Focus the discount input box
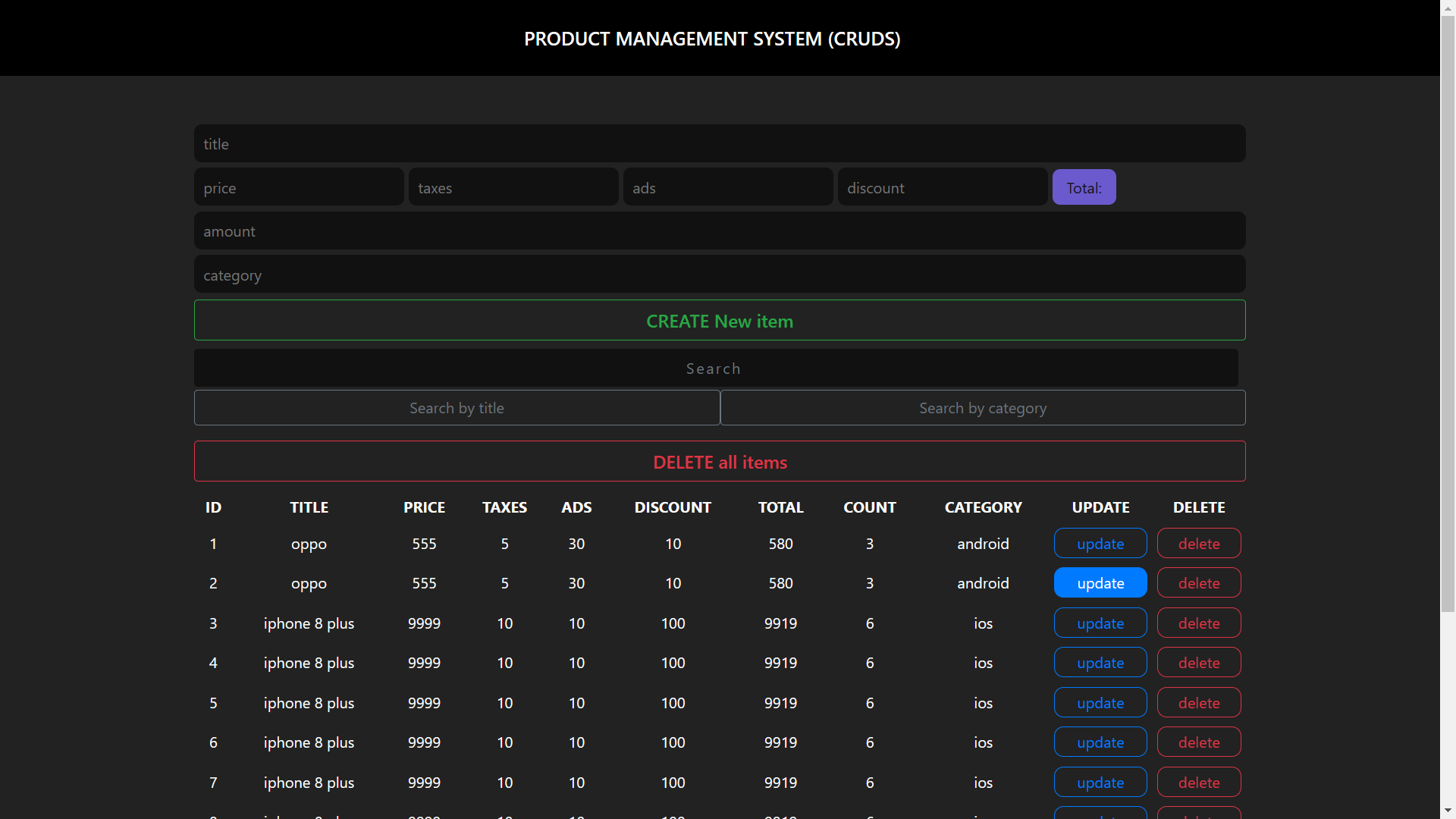The height and width of the screenshot is (819, 1456). click(943, 187)
